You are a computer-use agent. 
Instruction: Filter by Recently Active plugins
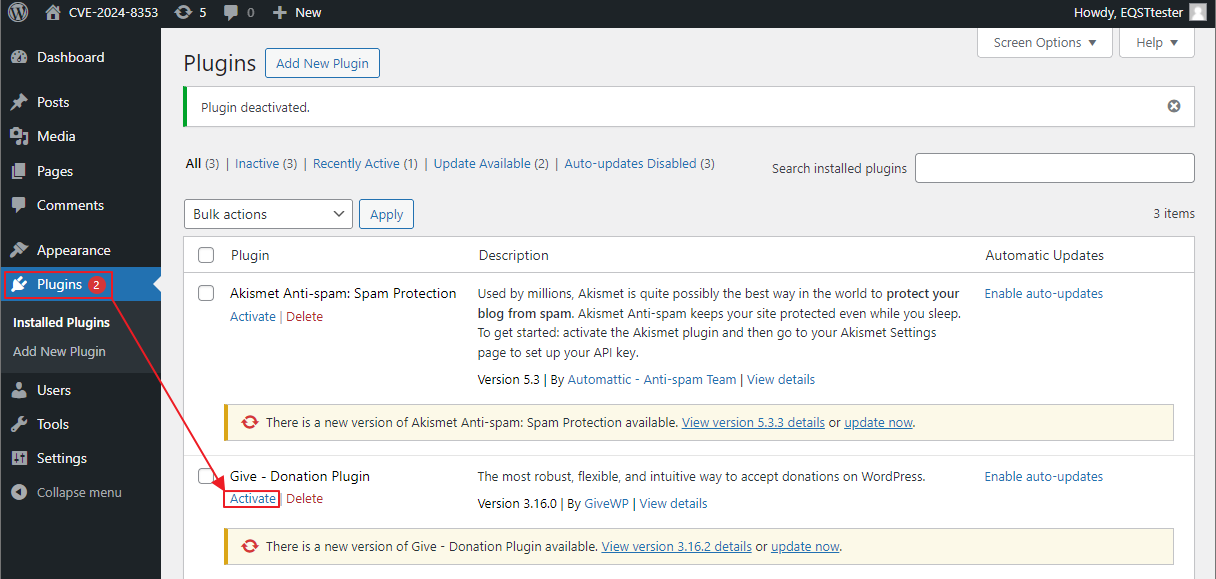356,163
